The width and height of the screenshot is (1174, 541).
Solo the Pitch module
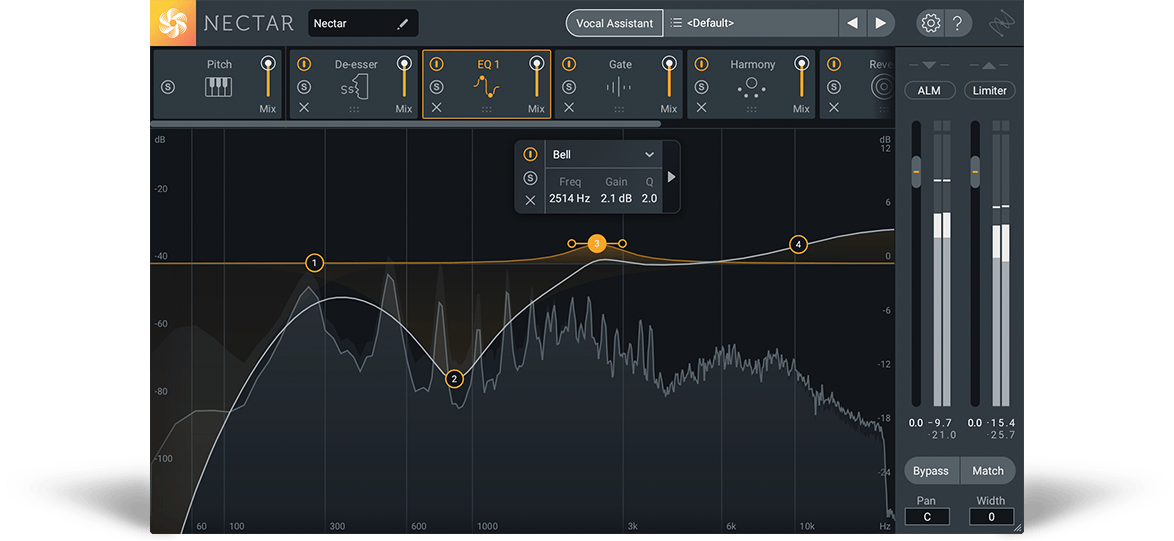coord(167,88)
